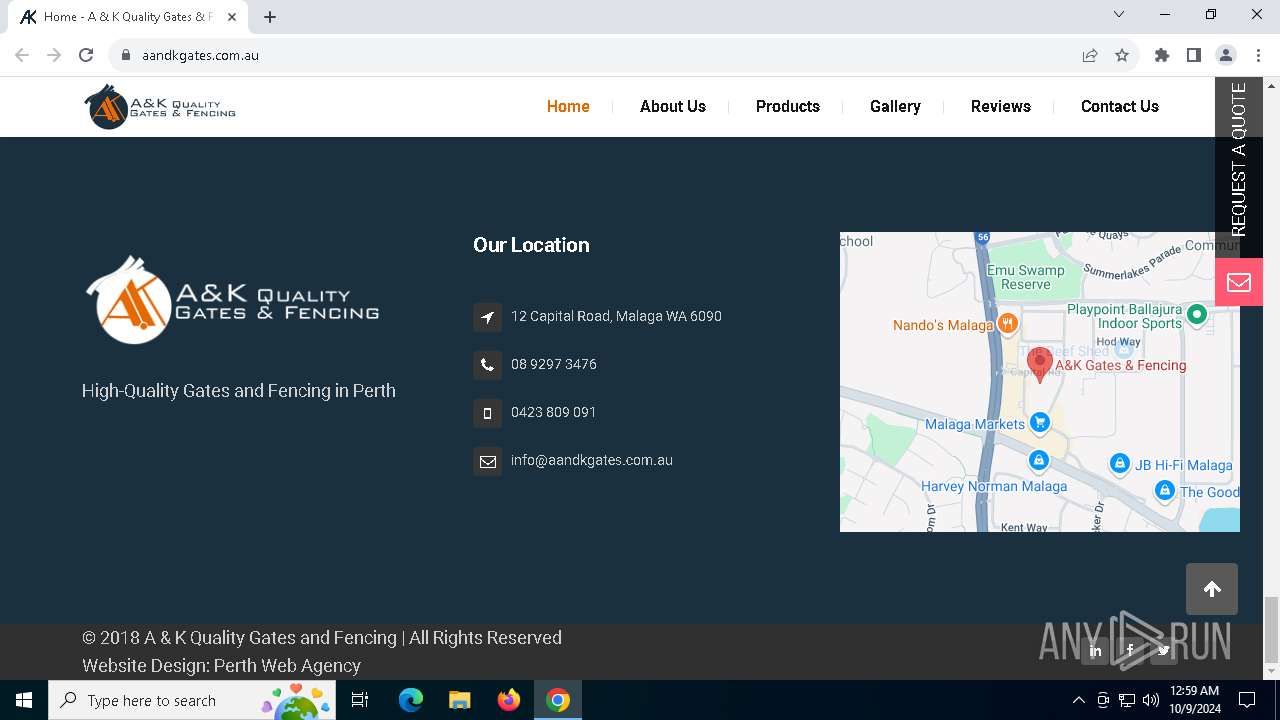Click the scroll-to-top arrow button
The image size is (1280, 720).
coord(1212,589)
